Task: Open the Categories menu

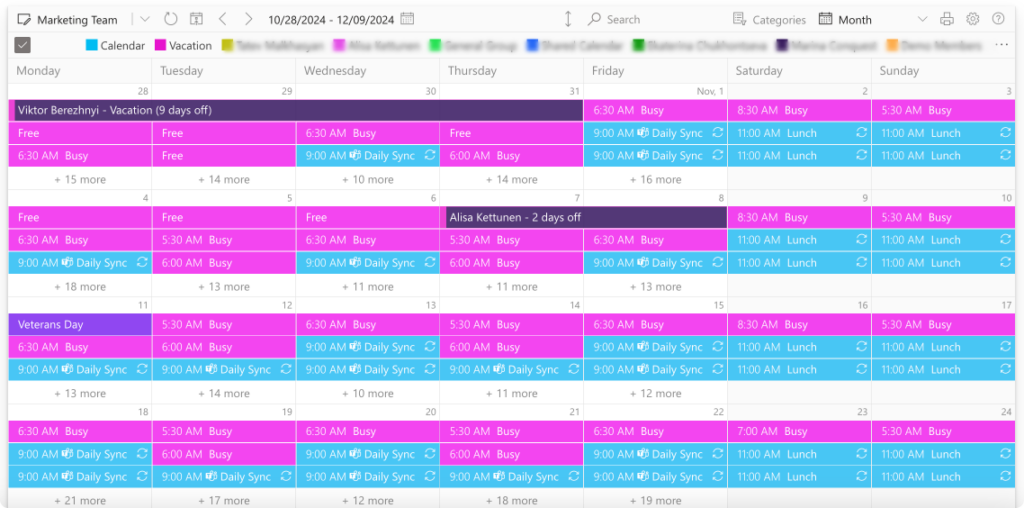Action: (x=769, y=19)
